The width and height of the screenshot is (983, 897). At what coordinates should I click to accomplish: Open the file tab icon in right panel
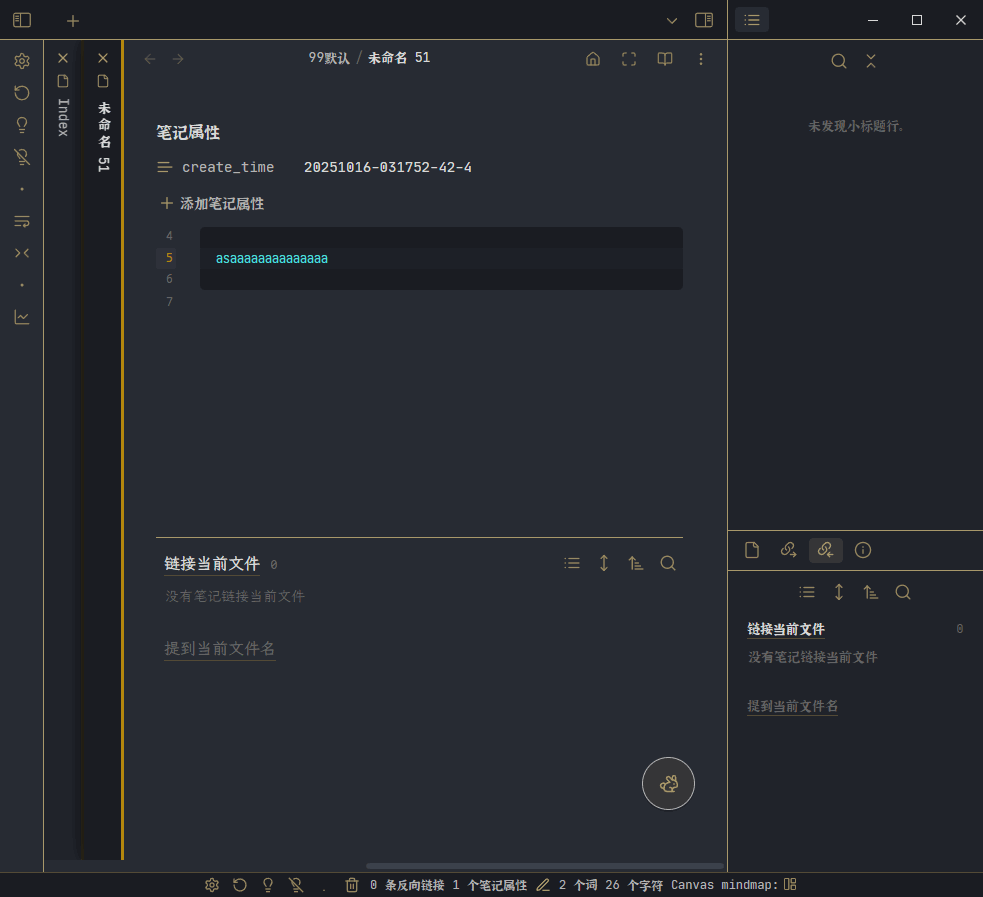(752, 550)
